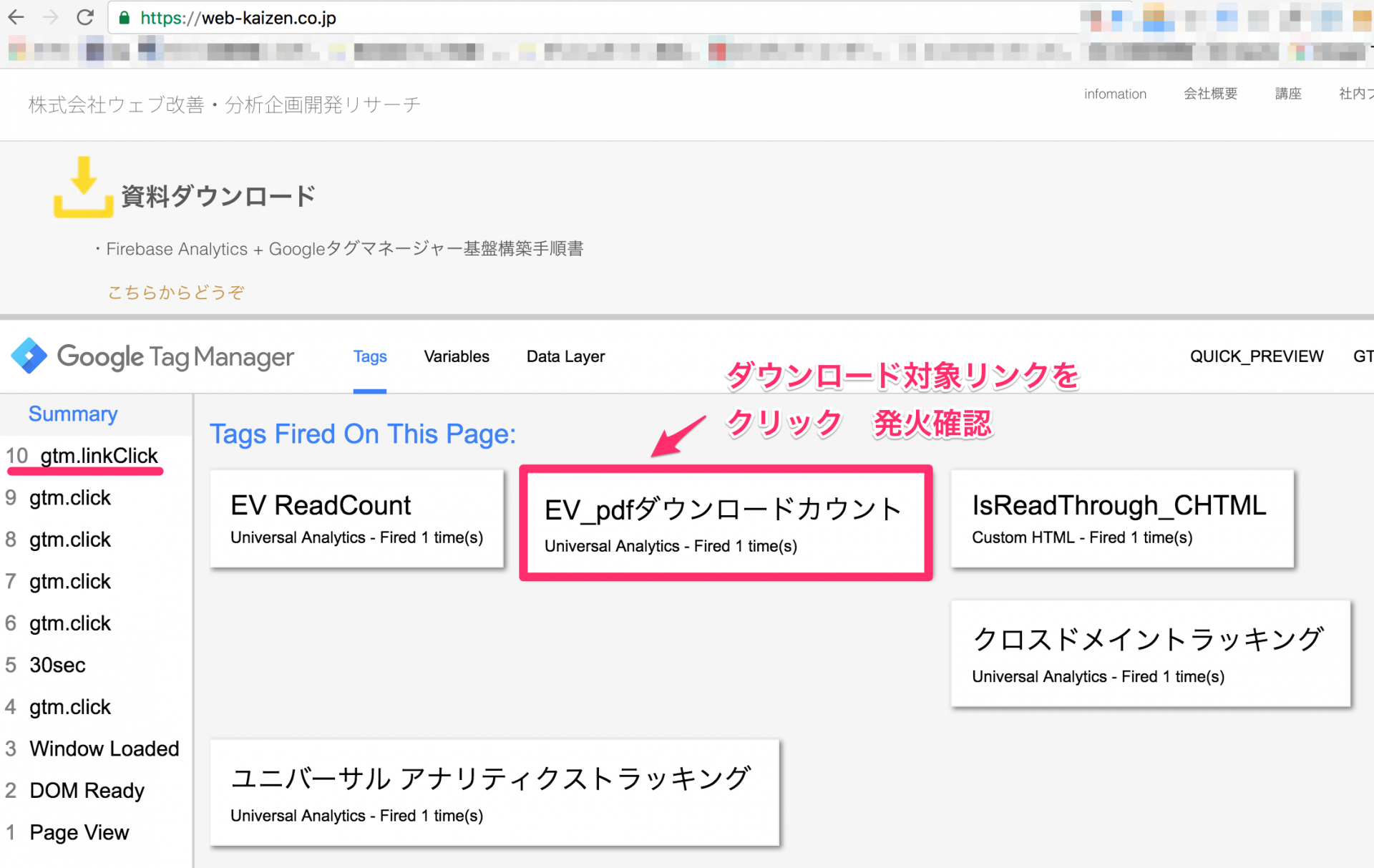The width and height of the screenshot is (1374, 868).
Task: Click the 株式会社ウェブ改善 site title
Action: (224, 104)
